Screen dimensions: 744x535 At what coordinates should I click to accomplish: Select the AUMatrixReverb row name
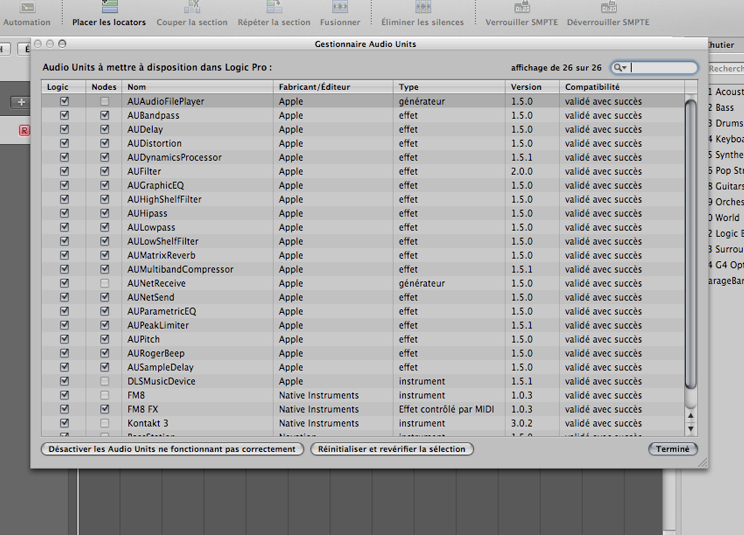tap(161, 255)
